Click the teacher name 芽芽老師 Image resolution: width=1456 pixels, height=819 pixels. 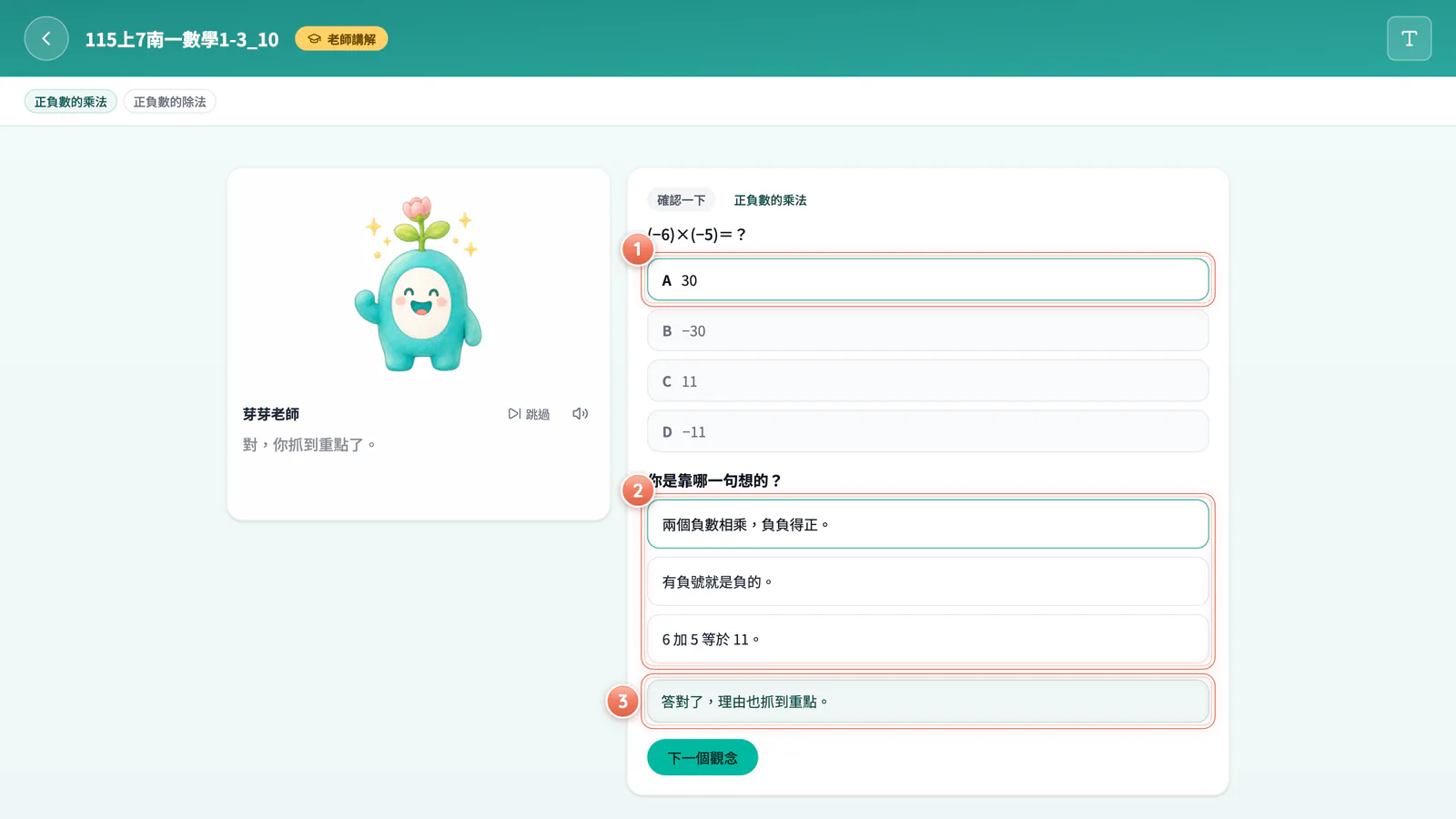(271, 414)
